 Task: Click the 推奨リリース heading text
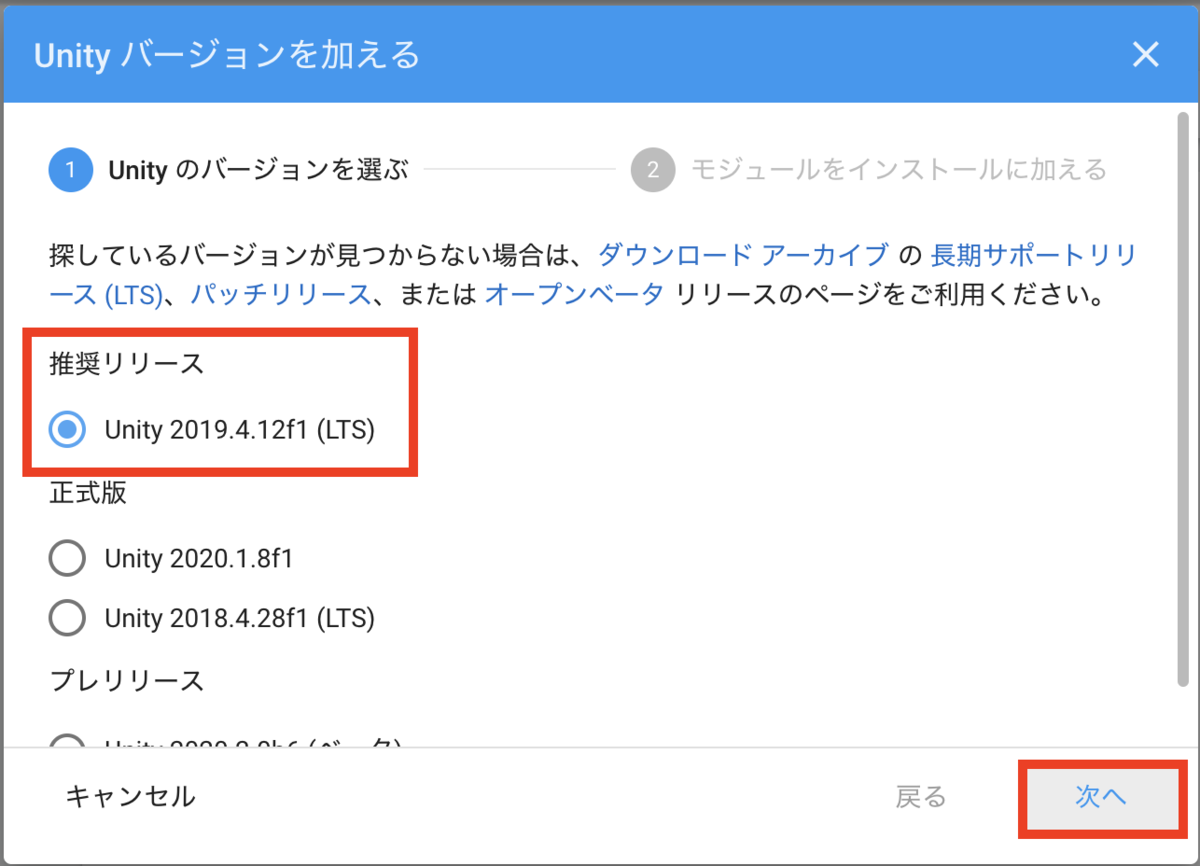(x=127, y=364)
